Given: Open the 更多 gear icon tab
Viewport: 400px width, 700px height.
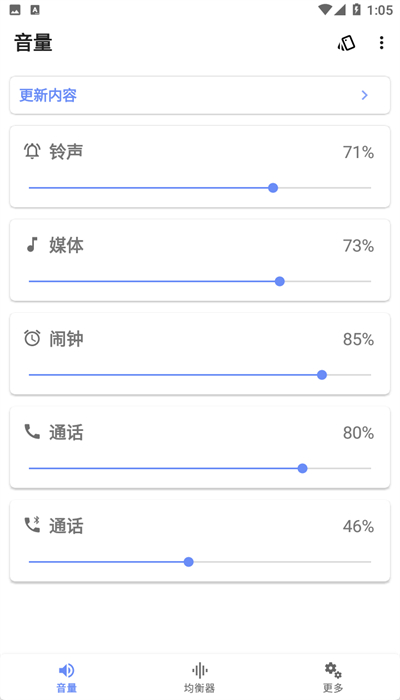Looking at the screenshot, I should pyautogui.click(x=333, y=677).
